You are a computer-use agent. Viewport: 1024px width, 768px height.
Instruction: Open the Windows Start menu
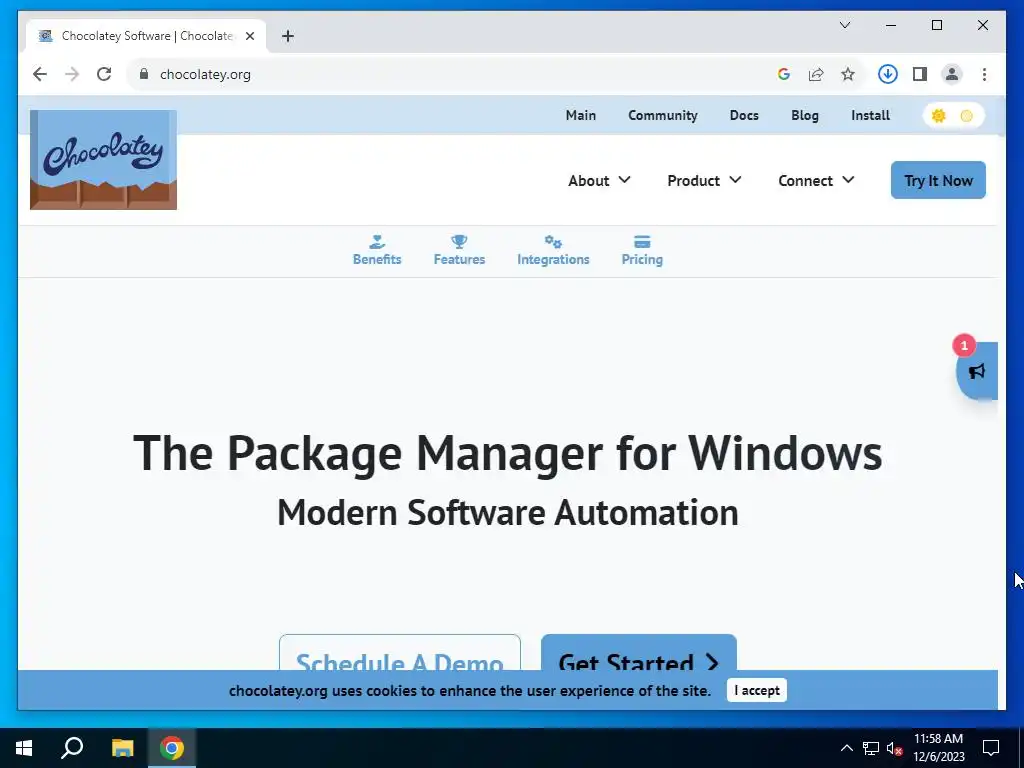pyautogui.click(x=24, y=748)
